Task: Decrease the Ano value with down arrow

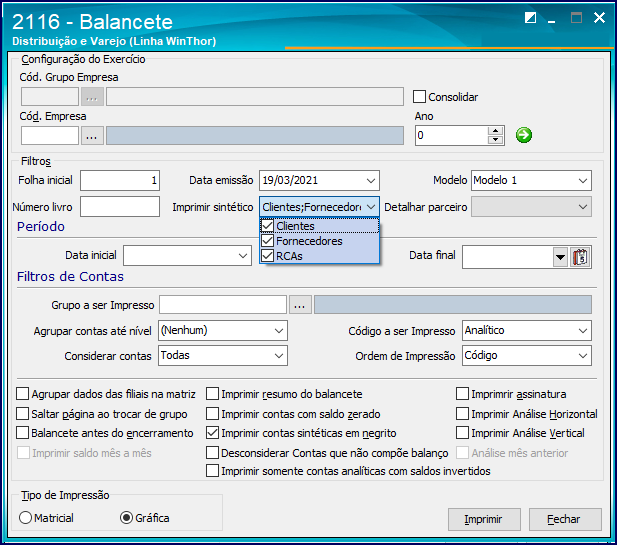Action: click(x=495, y=140)
